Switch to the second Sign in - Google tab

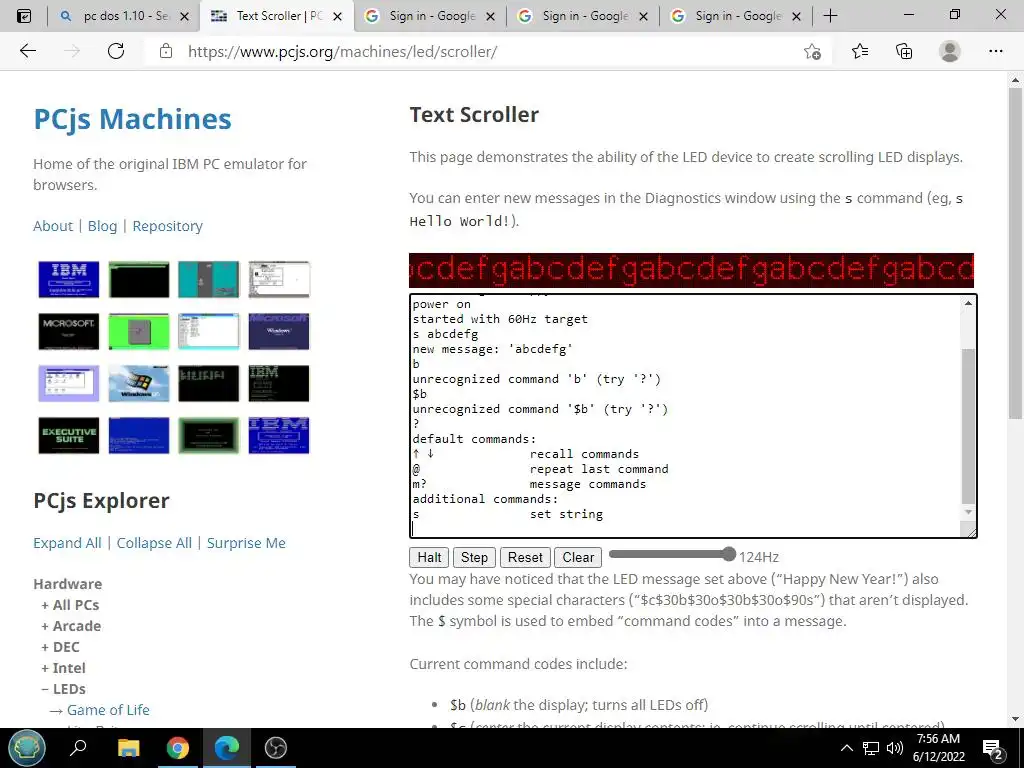[583, 16]
